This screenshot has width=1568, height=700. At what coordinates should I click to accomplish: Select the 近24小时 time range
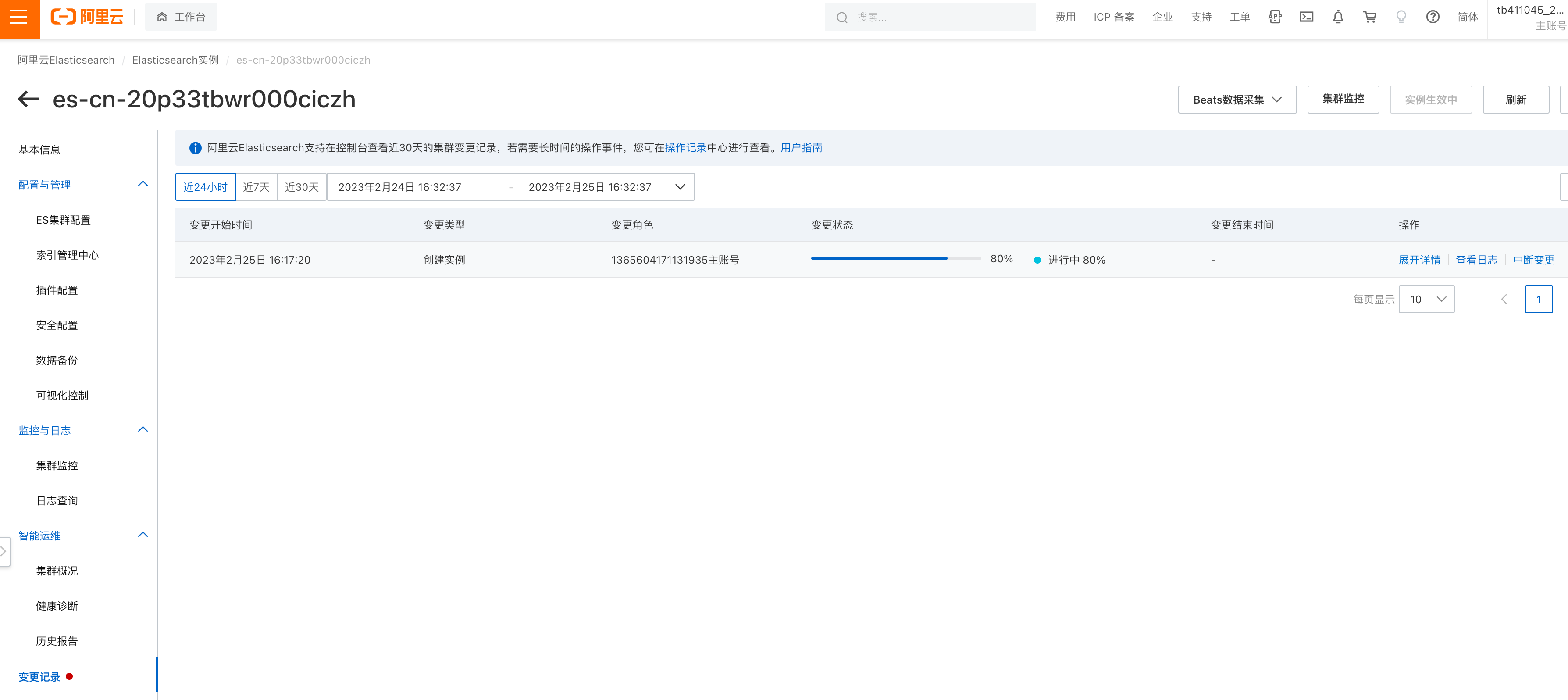point(205,187)
